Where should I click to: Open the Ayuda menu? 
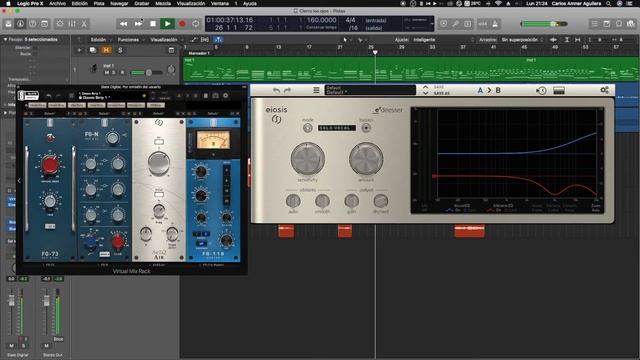tap(249, 3)
